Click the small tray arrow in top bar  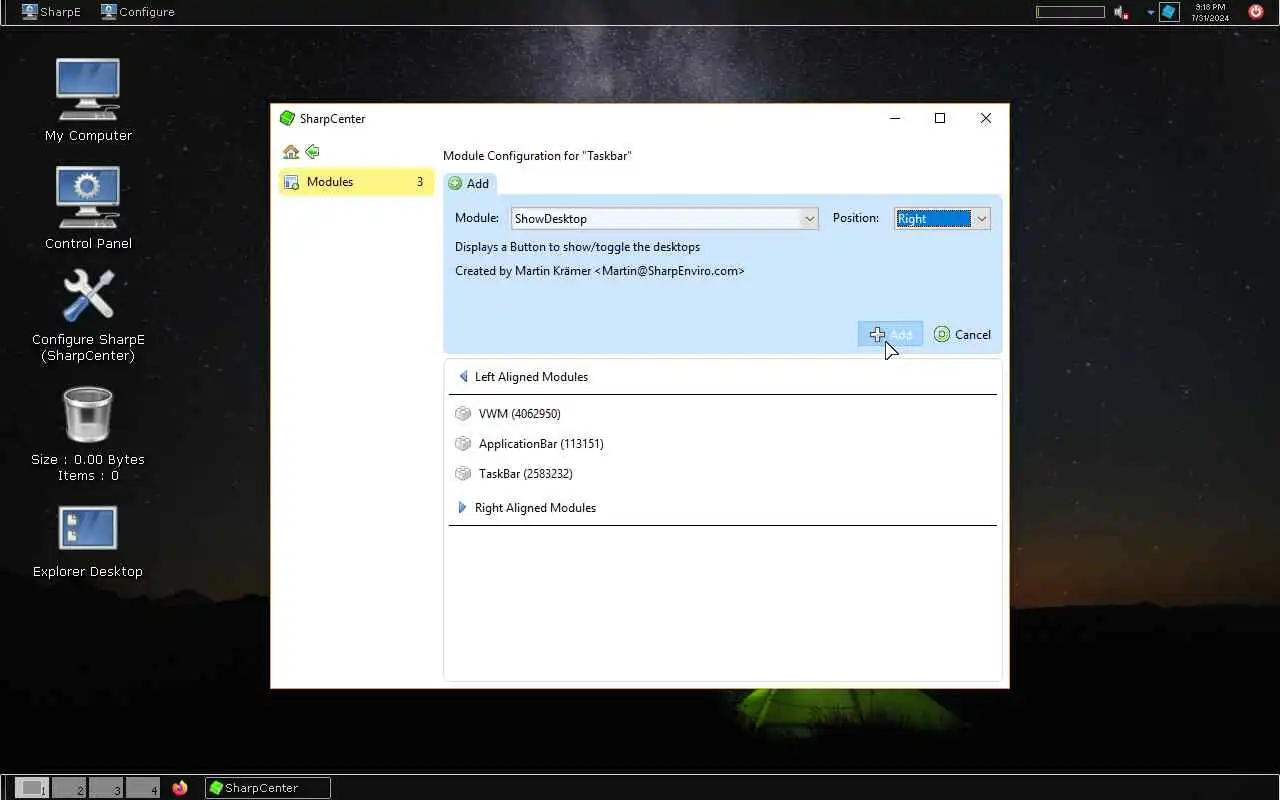click(1150, 13)
